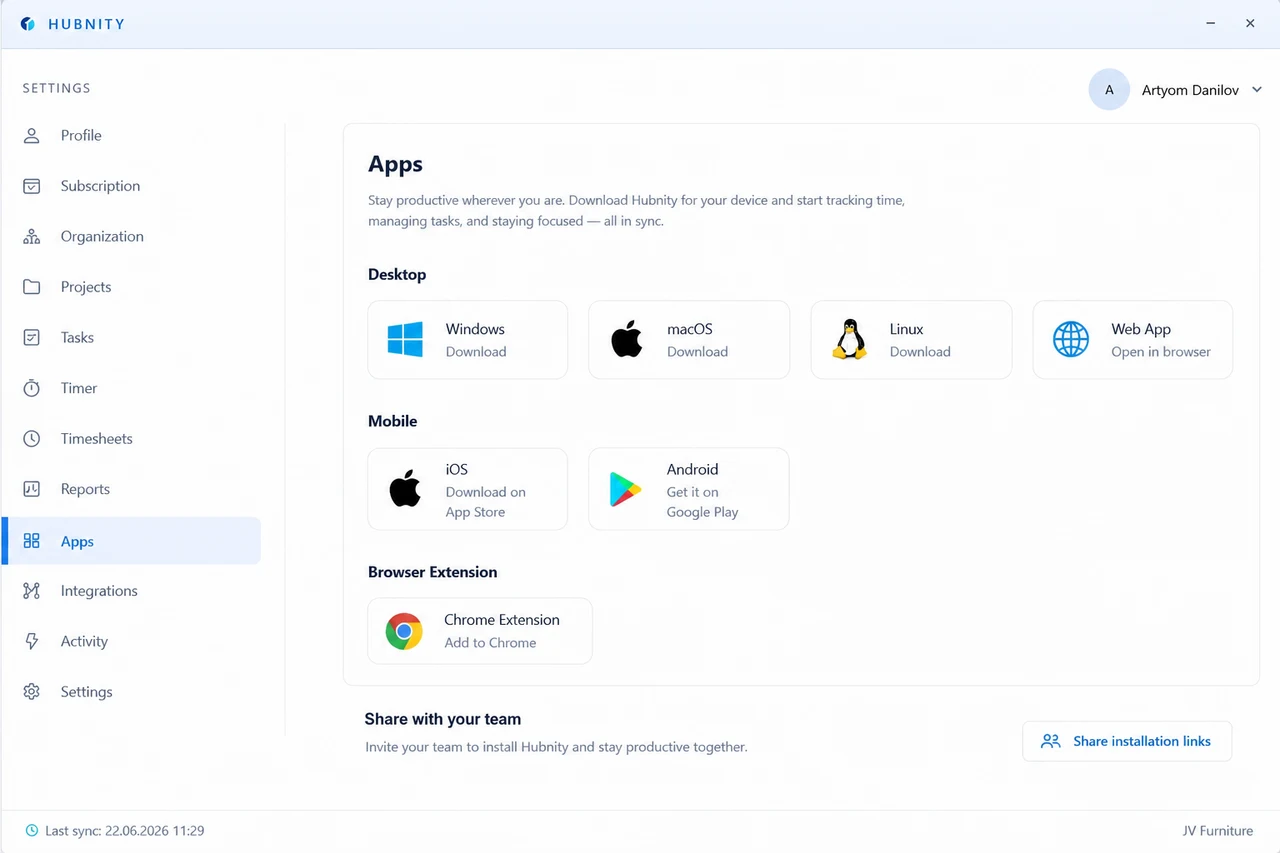The width and height of the screenshot is (1280, 853).
Task: Click the user avatar circle 'A'
Action: pyautogui.click(x=1109, y=90)
